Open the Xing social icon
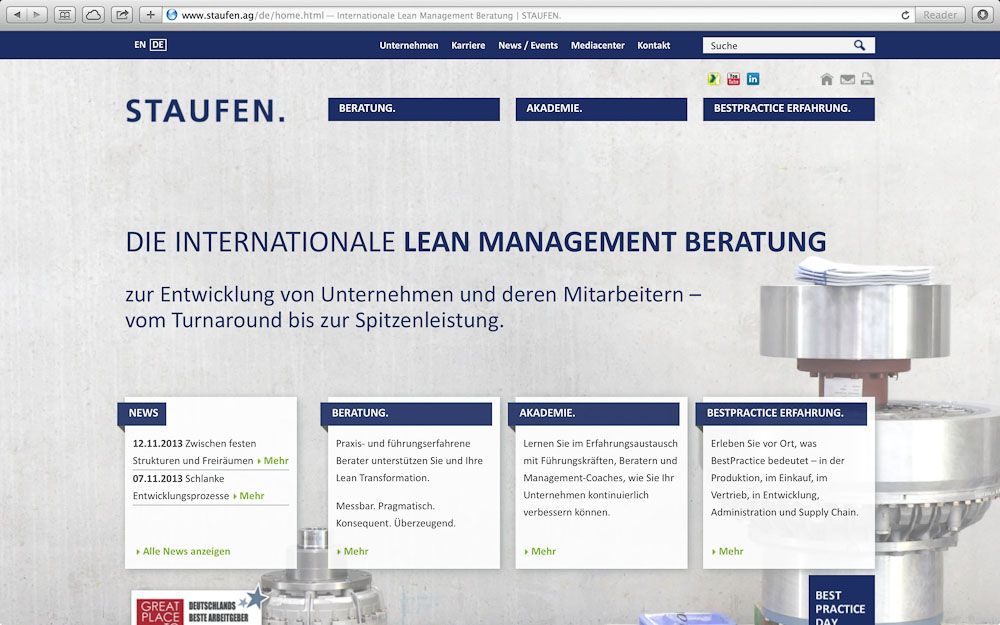This screenshot has width=1000, height=625. (x=714, y=79)
